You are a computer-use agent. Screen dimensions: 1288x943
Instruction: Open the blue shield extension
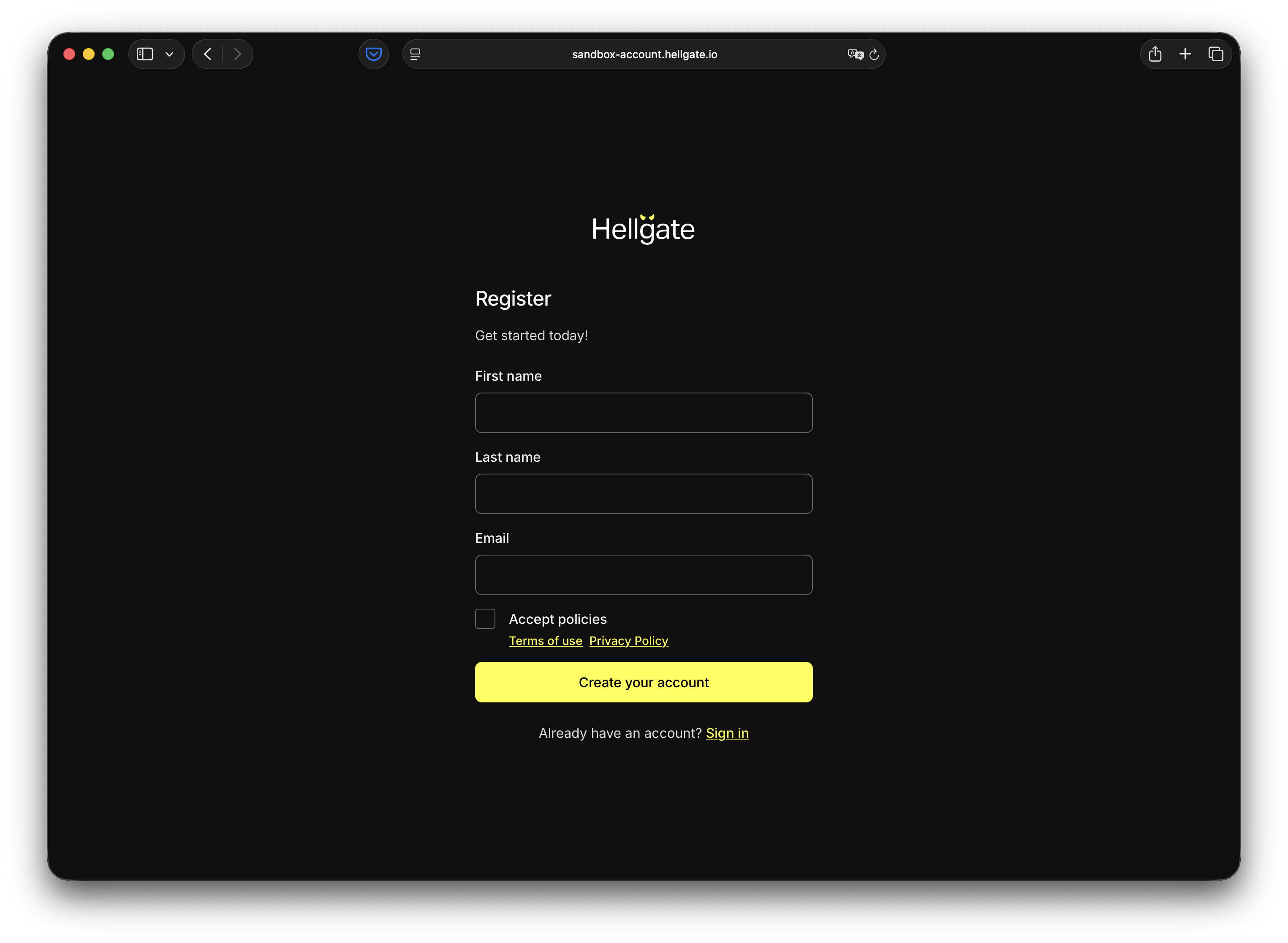coord(373,54)
